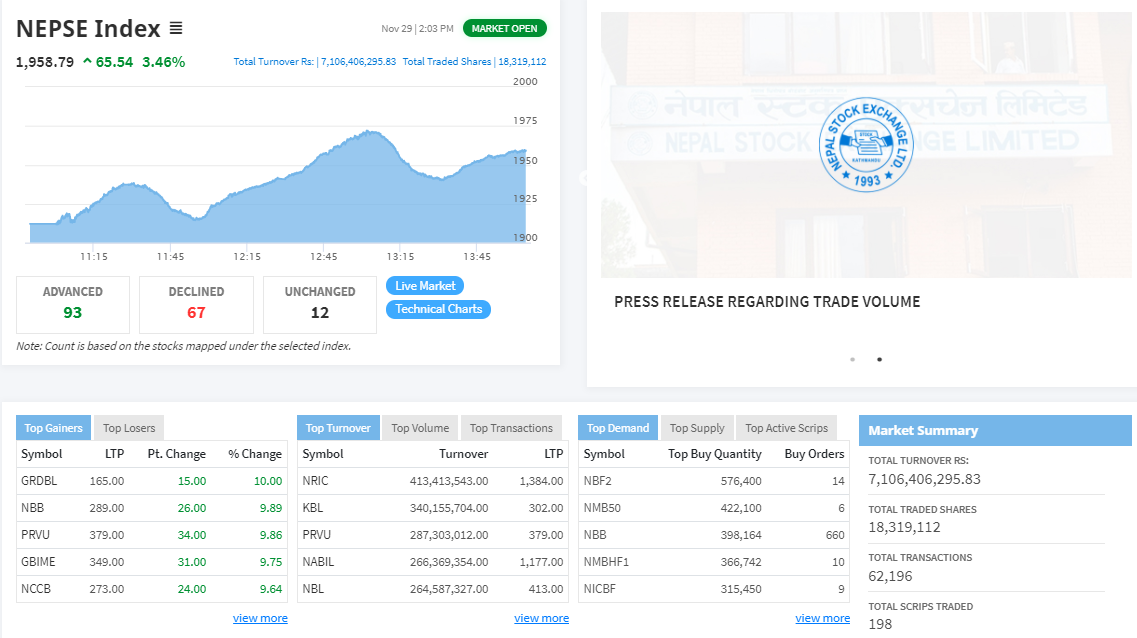
Task: Click the 3.46% change figure
Action: tap(164, 62)
